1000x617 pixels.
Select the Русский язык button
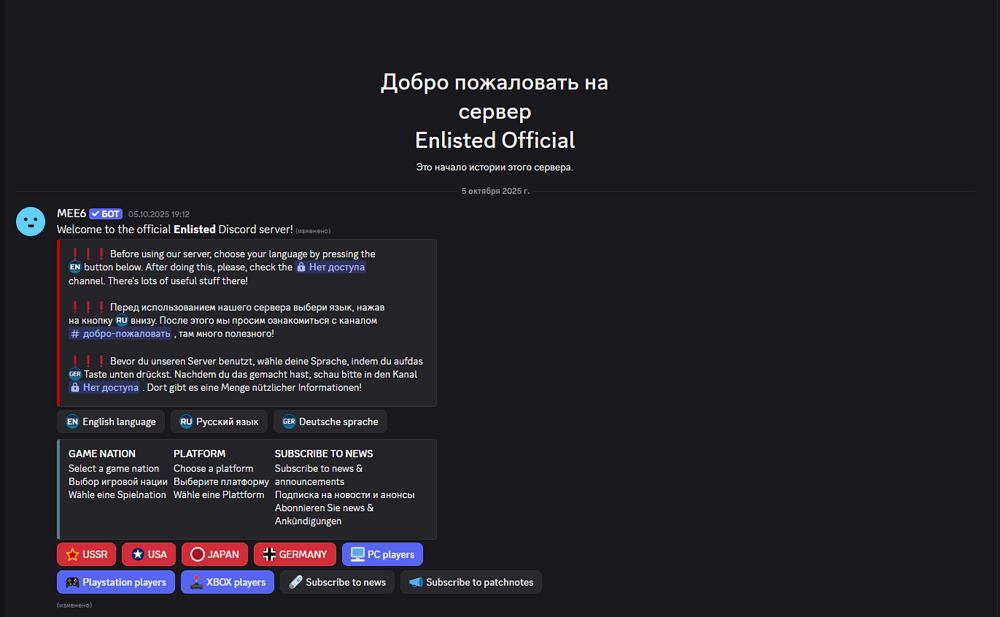click(219, 422)
